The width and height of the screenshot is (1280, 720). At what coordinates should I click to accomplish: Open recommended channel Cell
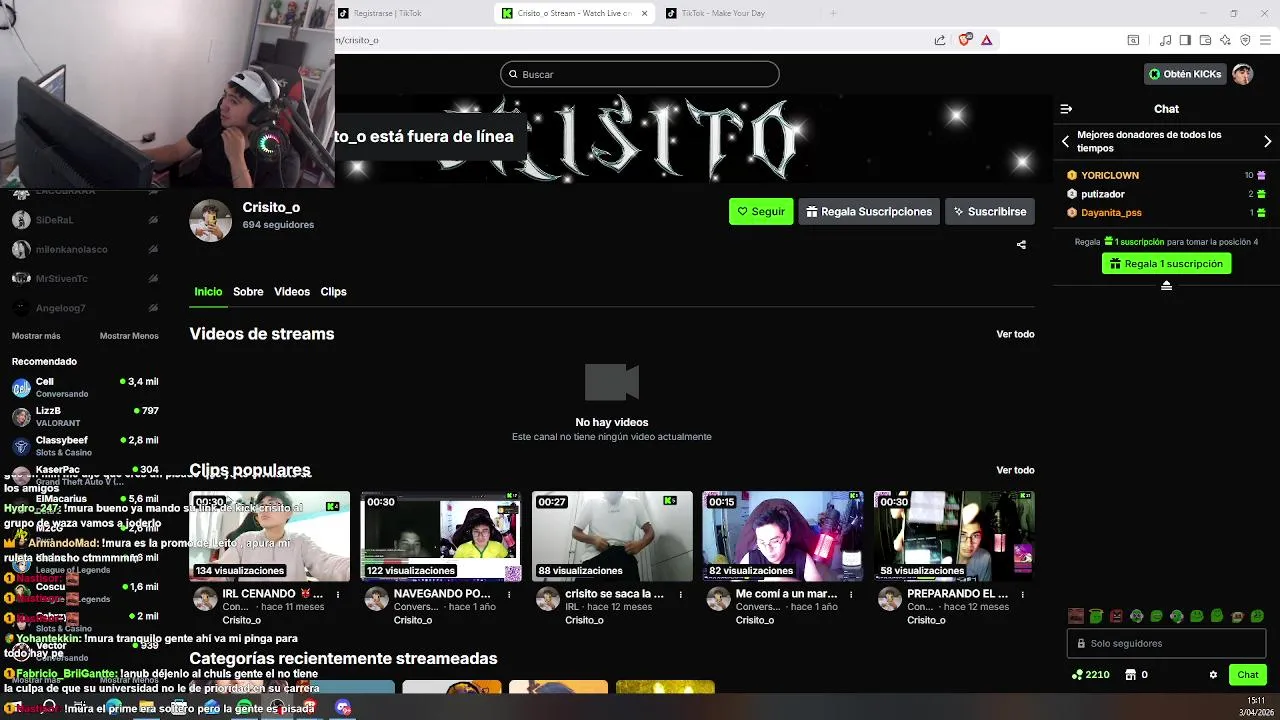tap(85, 387)
